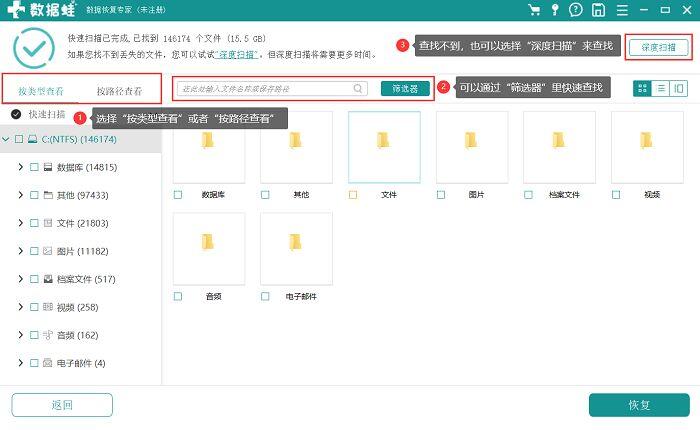This screenshot has width=700, height=430.
Task: Tick checkbox under 数据库 folder thumbnail
Action: pyautogui.click(x=178, y=195)
